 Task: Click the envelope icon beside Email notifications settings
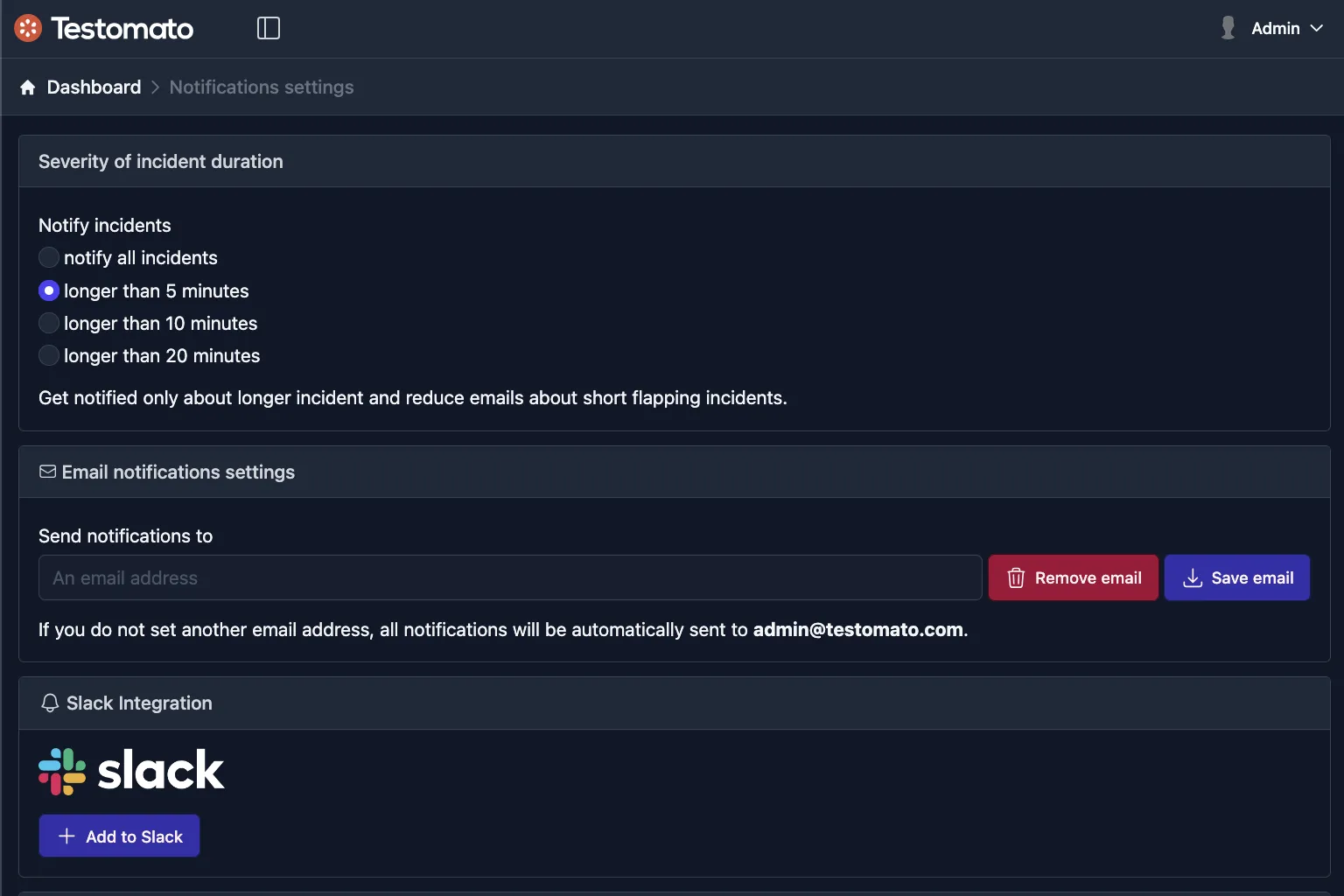(47, 472)
